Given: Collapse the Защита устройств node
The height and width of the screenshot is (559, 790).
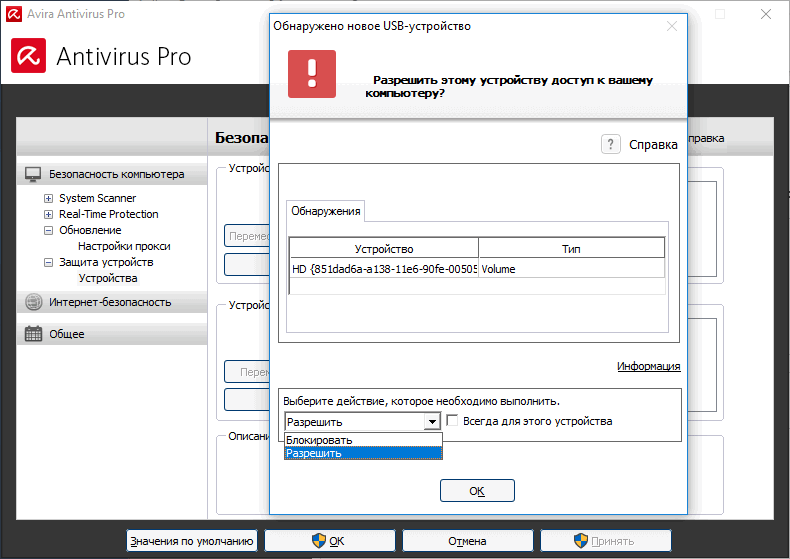Looking at the screenshot, I should pos(48,262).
